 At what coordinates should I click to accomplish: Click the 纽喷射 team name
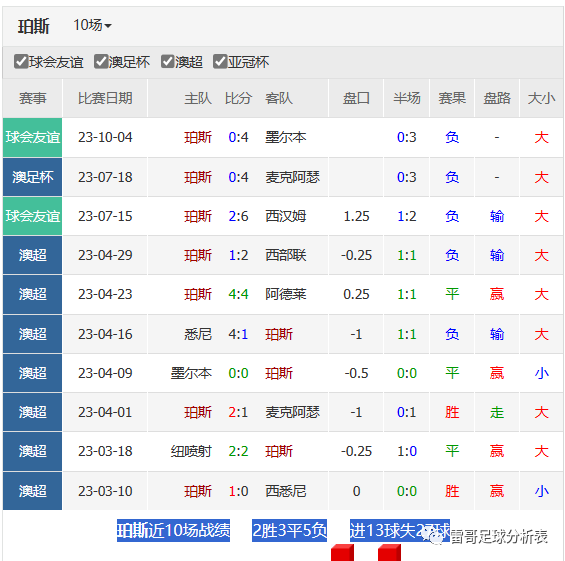coord(191,451)
